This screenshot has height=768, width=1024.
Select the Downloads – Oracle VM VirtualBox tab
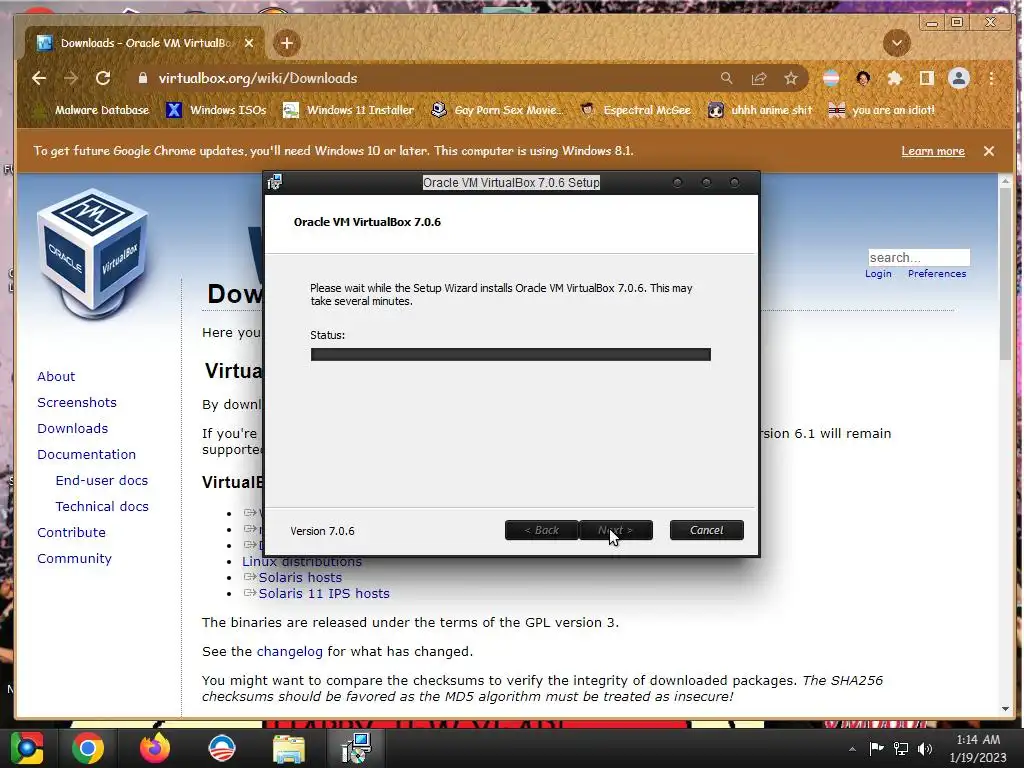146,43
